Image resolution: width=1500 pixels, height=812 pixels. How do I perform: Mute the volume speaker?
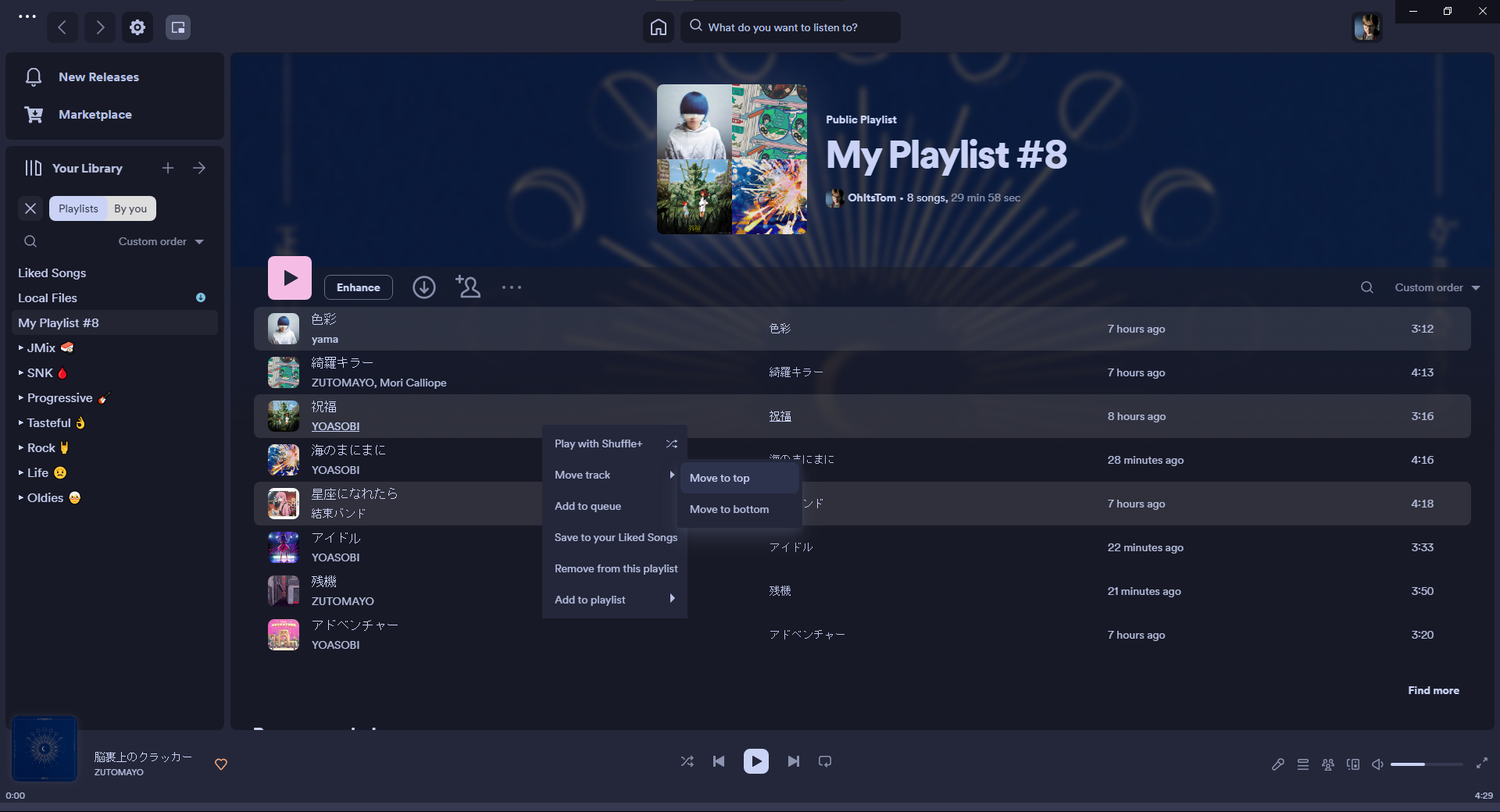[1378, 764]
